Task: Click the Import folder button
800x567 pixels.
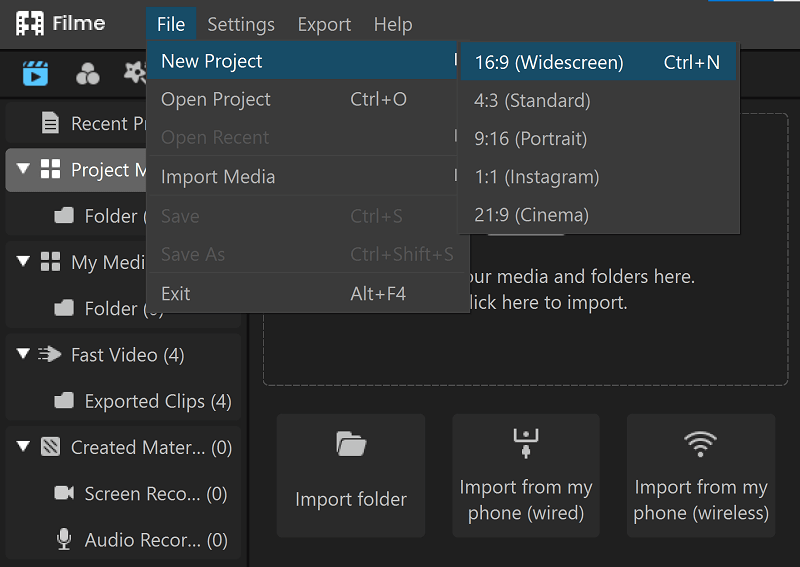Action: [x=351, y=476]
